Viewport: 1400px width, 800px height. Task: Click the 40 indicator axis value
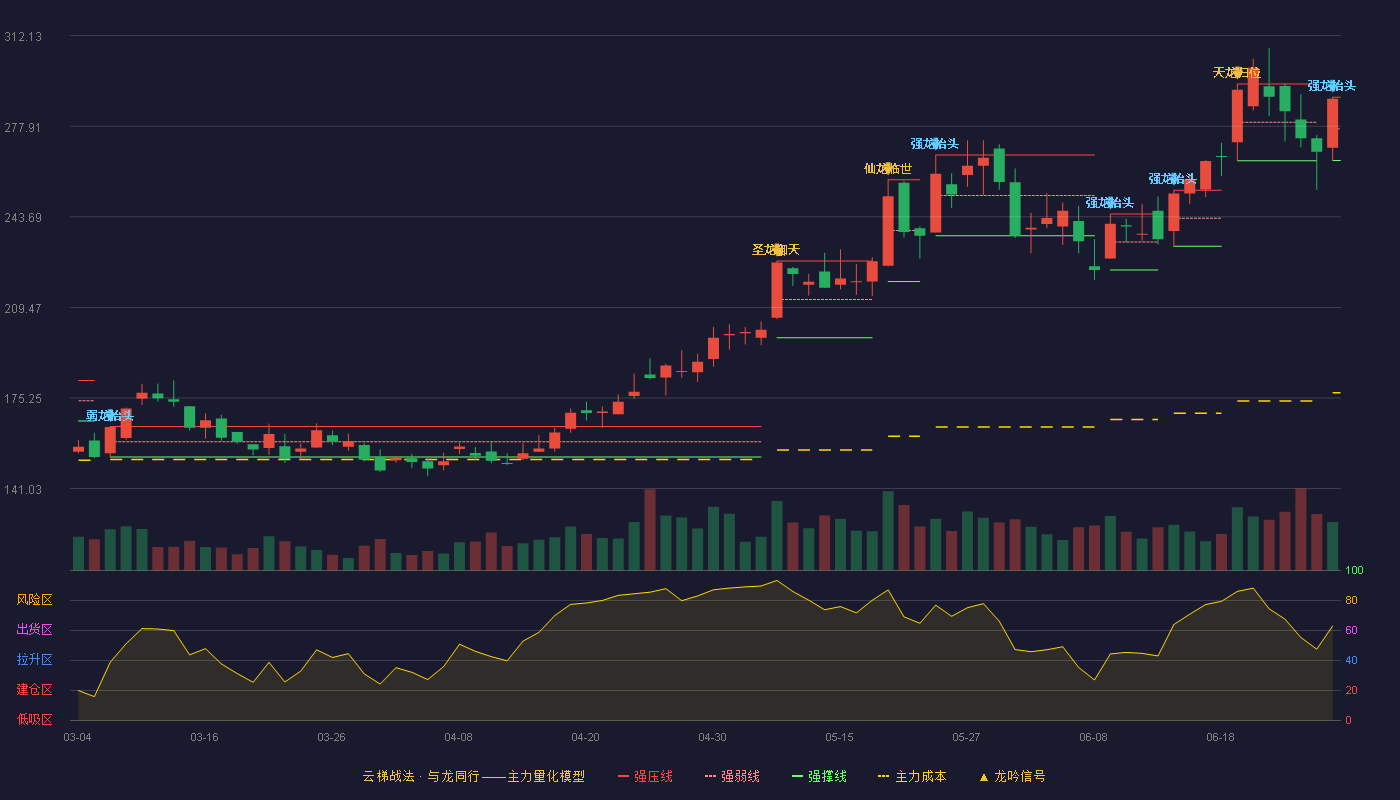click(1351, 660)
